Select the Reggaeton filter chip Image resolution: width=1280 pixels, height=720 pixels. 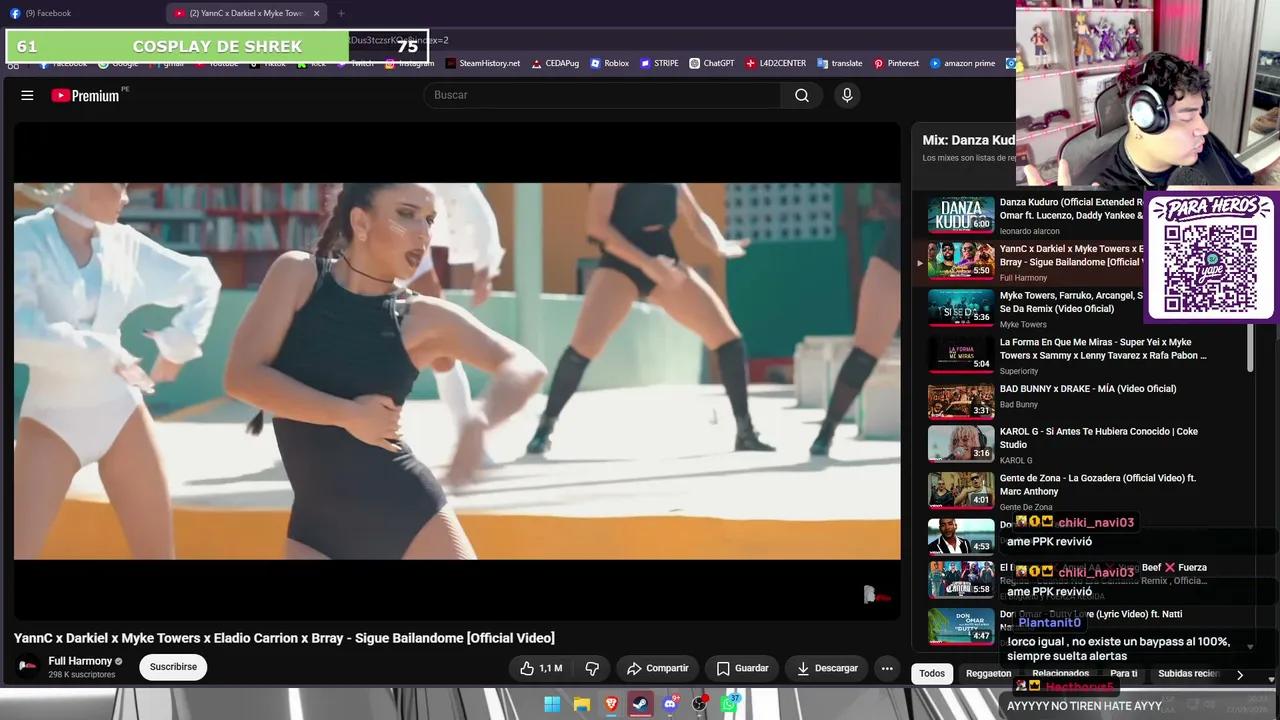[988, 674]
